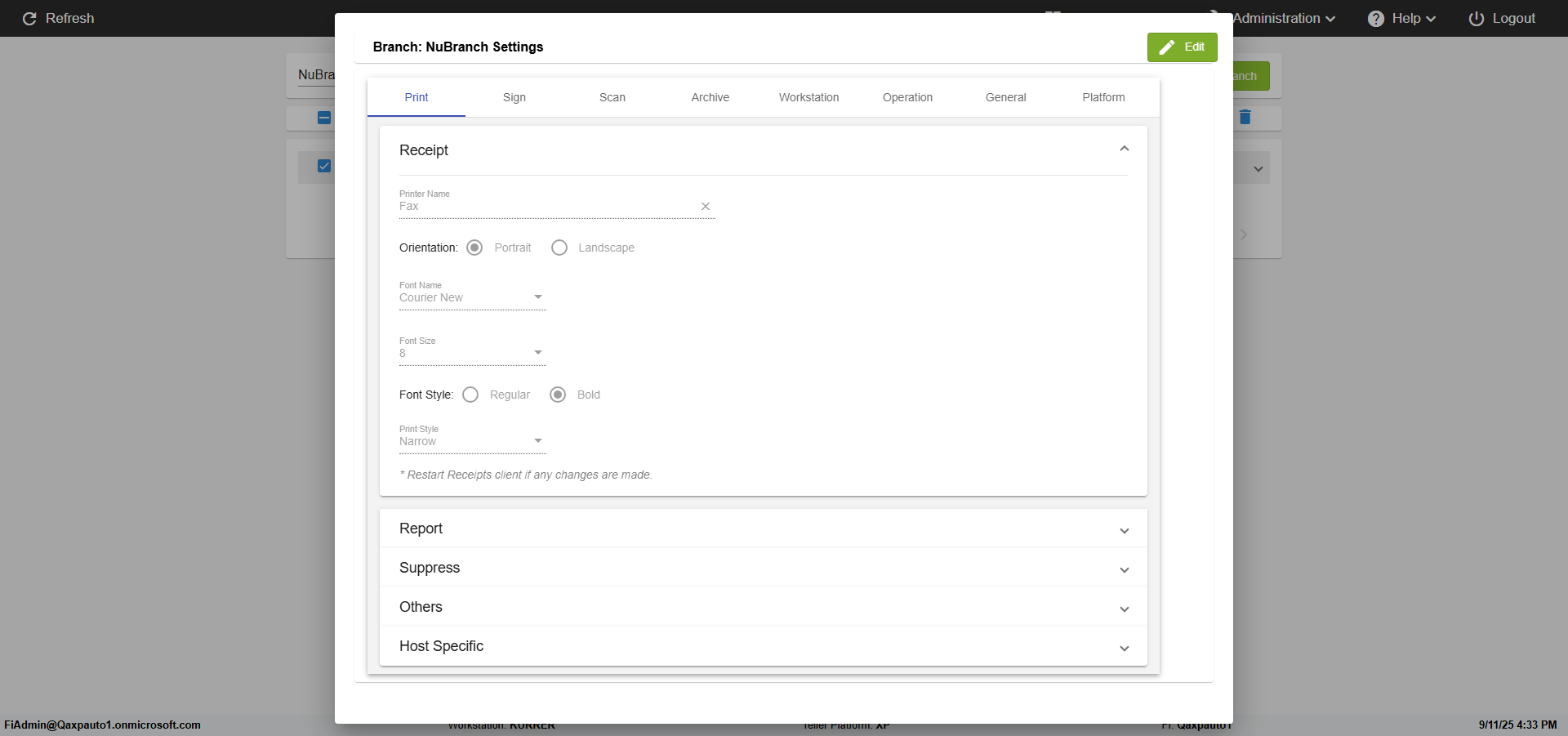Switch to the Operation tab
Viewport: 1568px width, 736px height.
[x=907, y=97]
